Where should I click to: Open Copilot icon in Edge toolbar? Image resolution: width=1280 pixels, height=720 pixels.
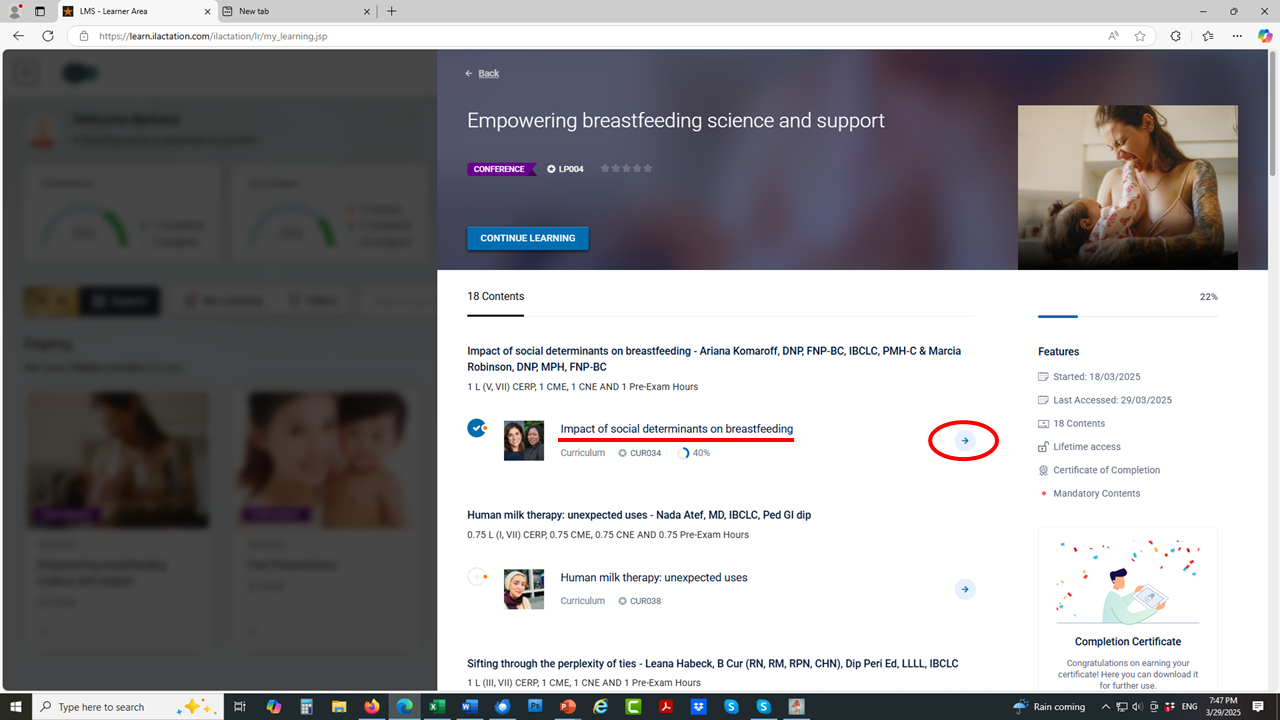pos(1265,36)
